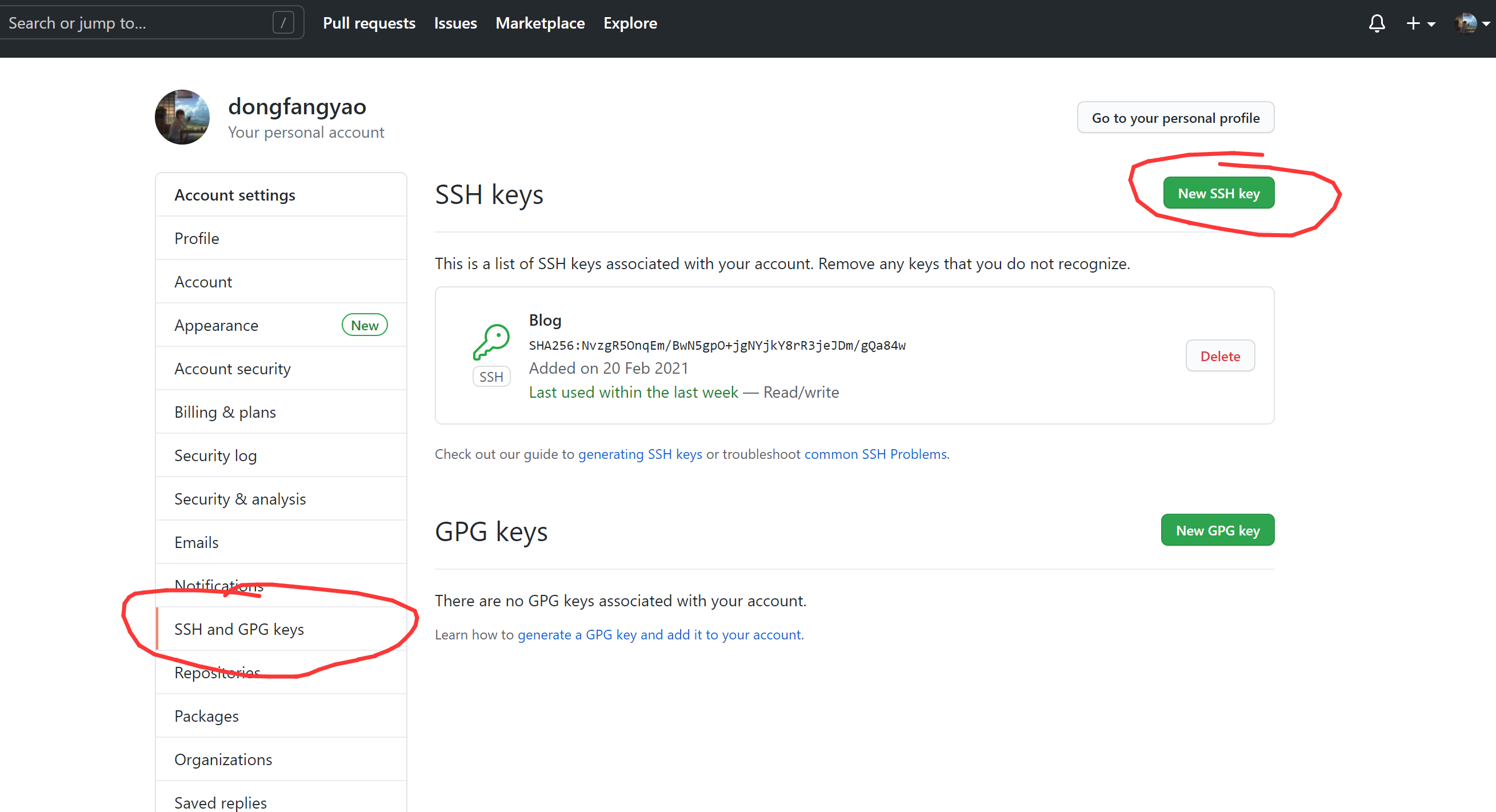Select Notifications in the settings sidebar

click(281, 586)
